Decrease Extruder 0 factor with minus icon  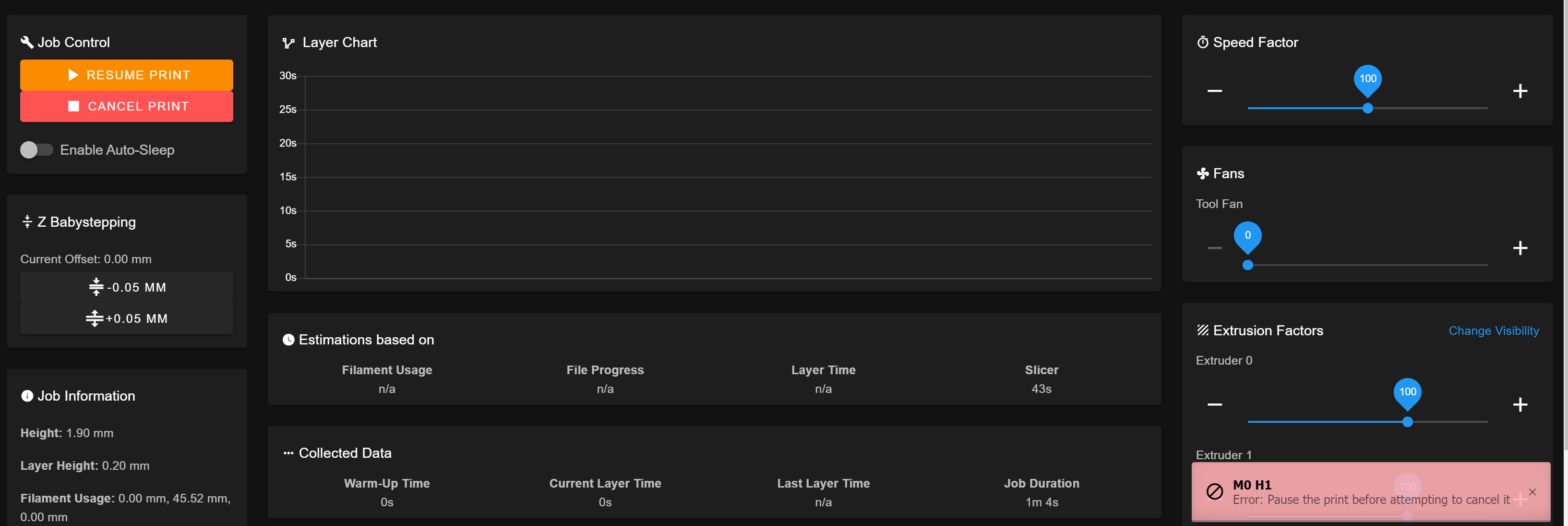[1215, 405]
